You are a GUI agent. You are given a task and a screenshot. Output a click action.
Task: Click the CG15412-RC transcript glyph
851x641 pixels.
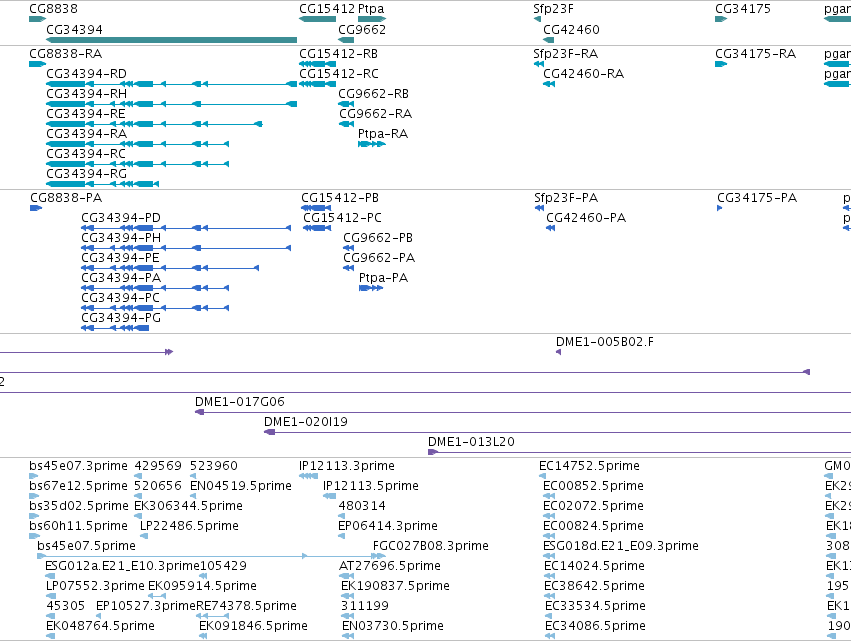tap(317, 84)
